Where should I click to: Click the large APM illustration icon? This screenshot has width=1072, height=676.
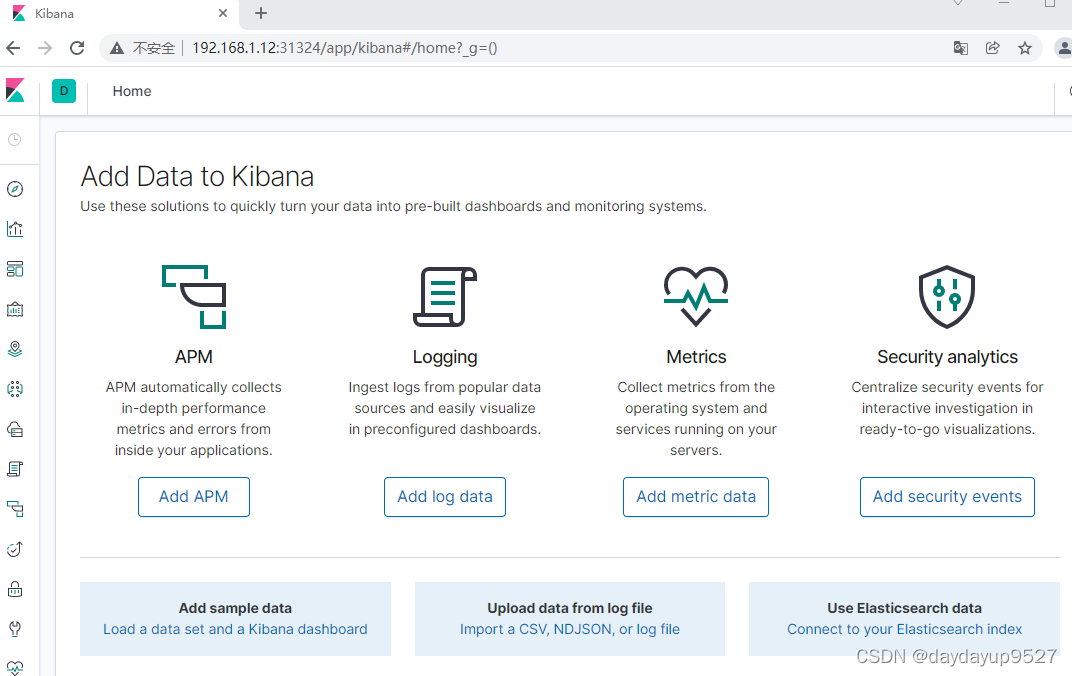[193, 297]
